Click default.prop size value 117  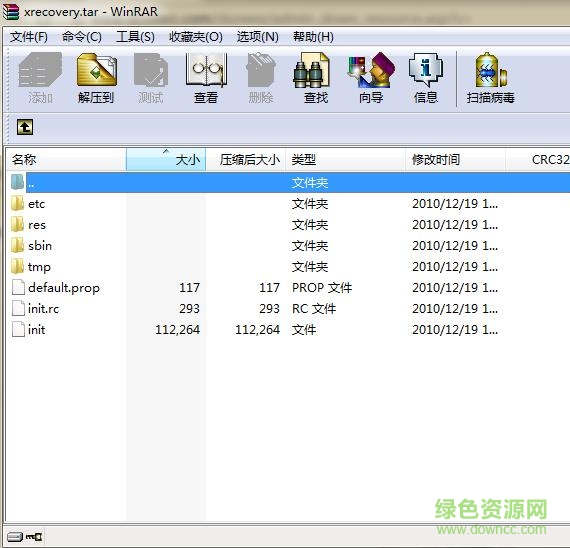(x=189, y=288)
